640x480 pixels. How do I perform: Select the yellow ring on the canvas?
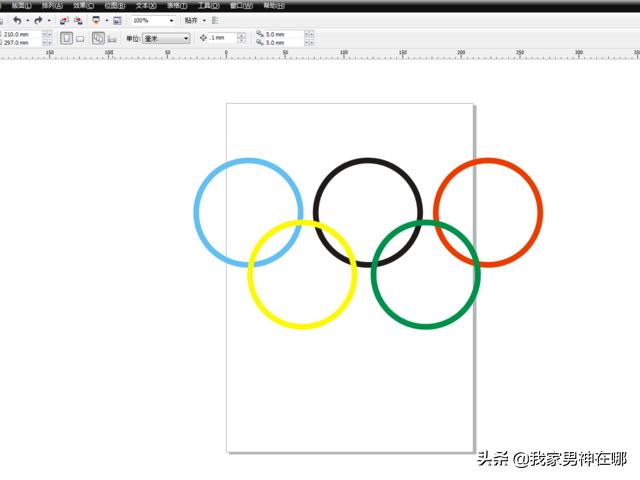(x=302, y=326)
